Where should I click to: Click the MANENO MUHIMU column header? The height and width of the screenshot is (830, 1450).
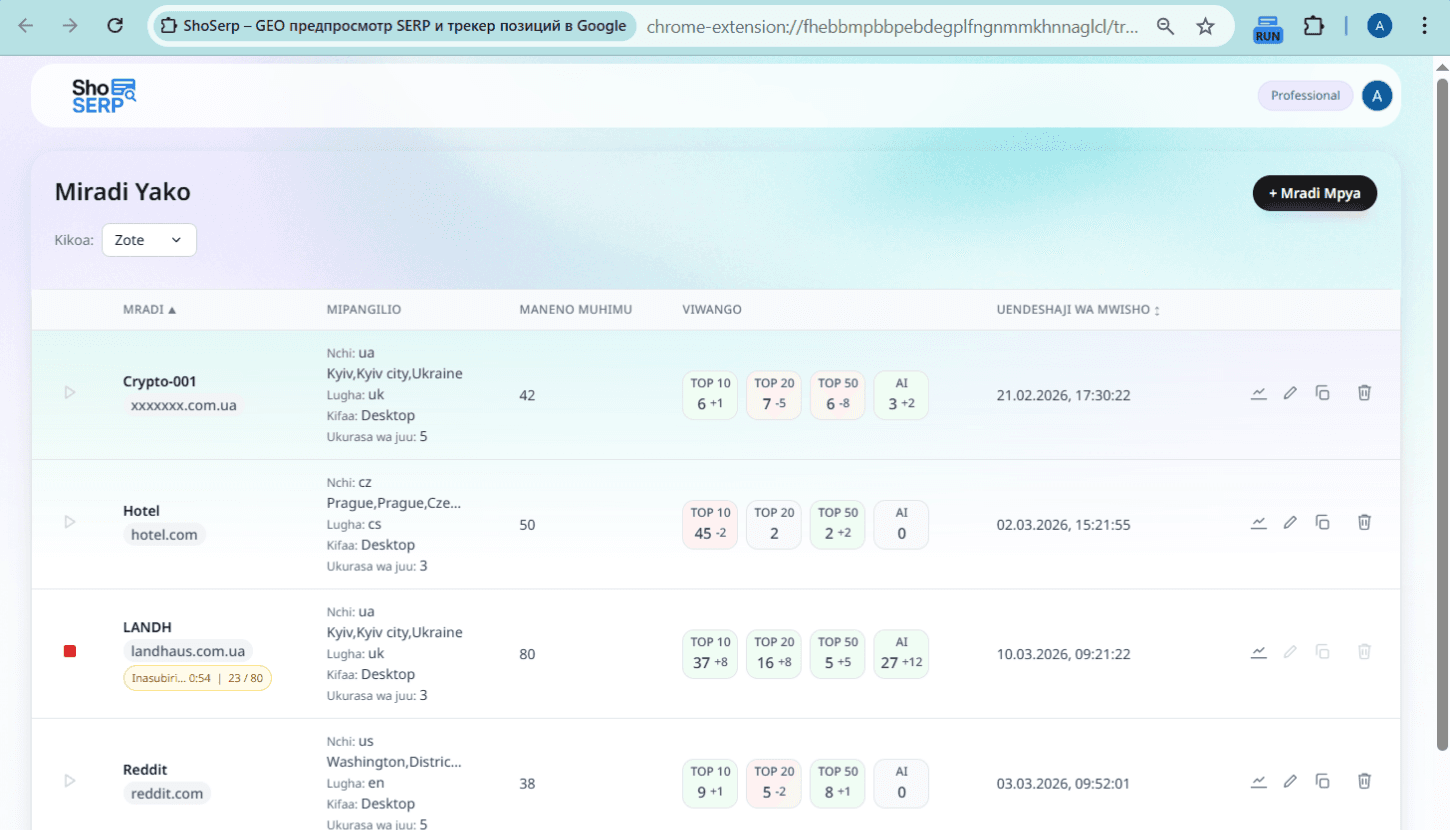point(576,310)
